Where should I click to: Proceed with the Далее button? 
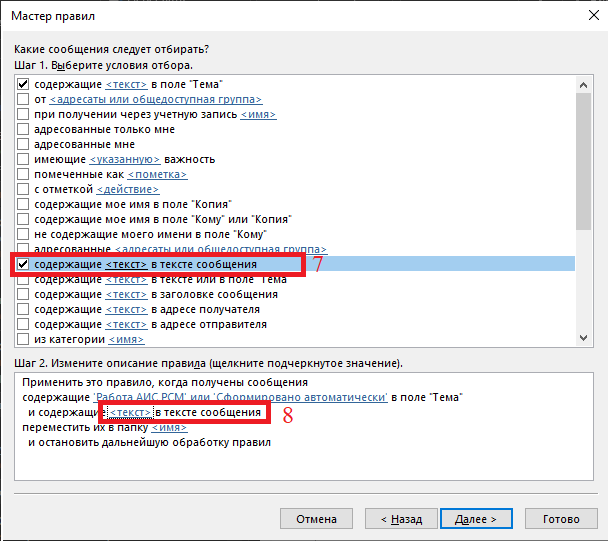click(x=478, y=520)
